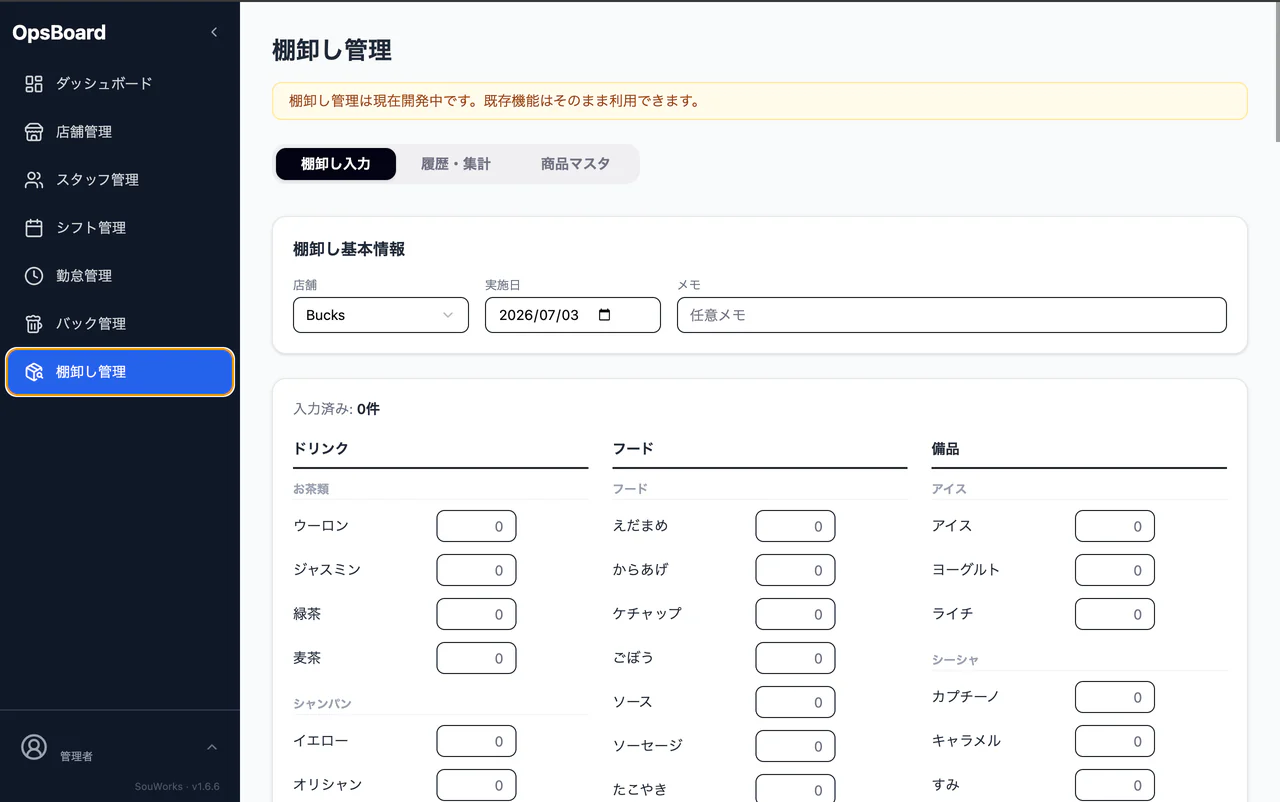Click the page vertical scrollbar
The width and height of the screenshot is (1280, 802).
pos(1276,72)
